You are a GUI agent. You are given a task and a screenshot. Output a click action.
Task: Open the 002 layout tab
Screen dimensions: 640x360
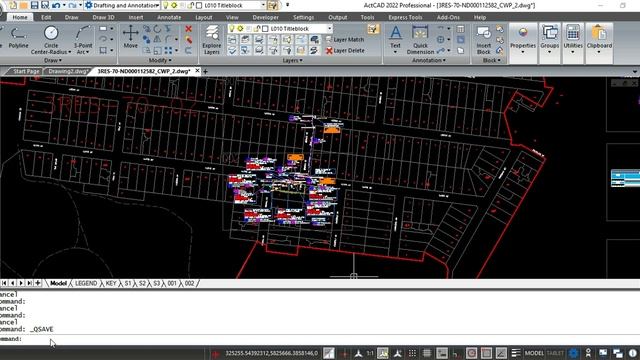click(x=189, y=283)
